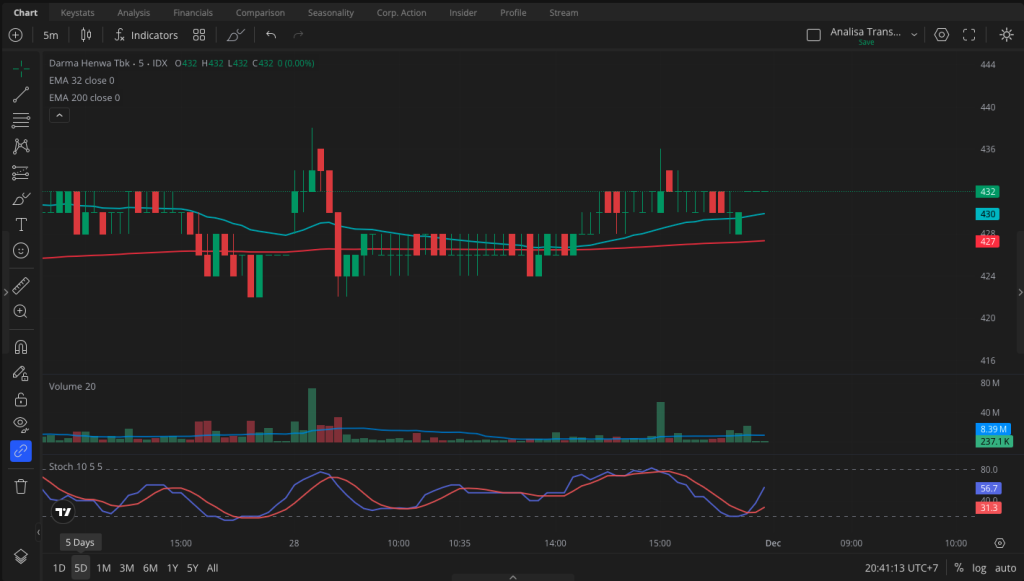The image size is (1024, 581).
Task: Select the Crosshair cursor tool
Action: [x=21, y=68]
